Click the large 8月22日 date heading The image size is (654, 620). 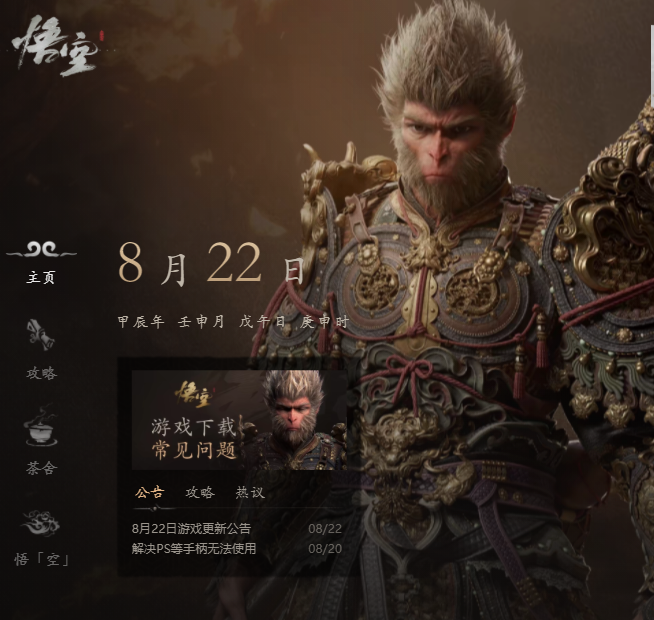(x=211, y=264)
